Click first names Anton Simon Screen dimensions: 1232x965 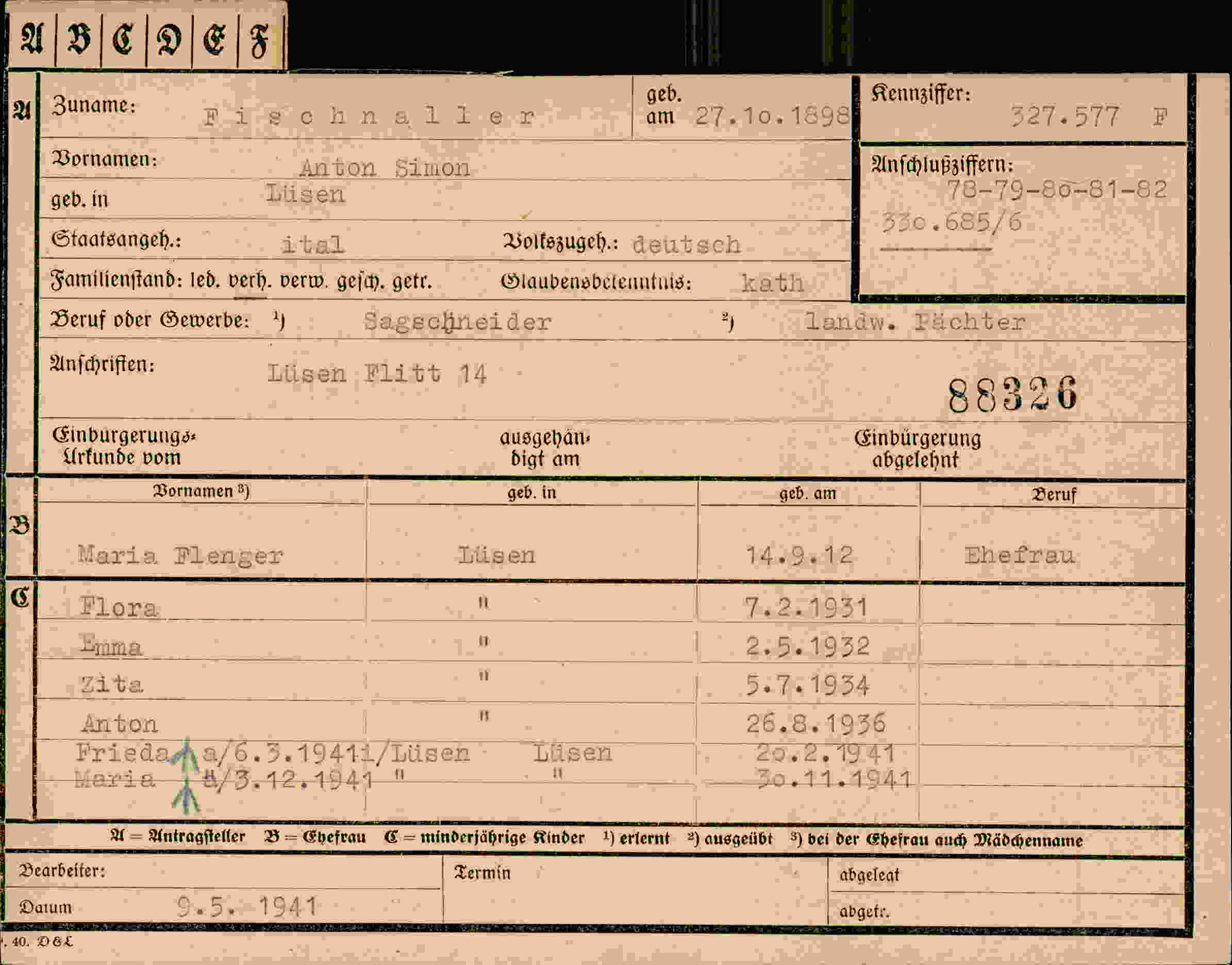click(384, 169)
